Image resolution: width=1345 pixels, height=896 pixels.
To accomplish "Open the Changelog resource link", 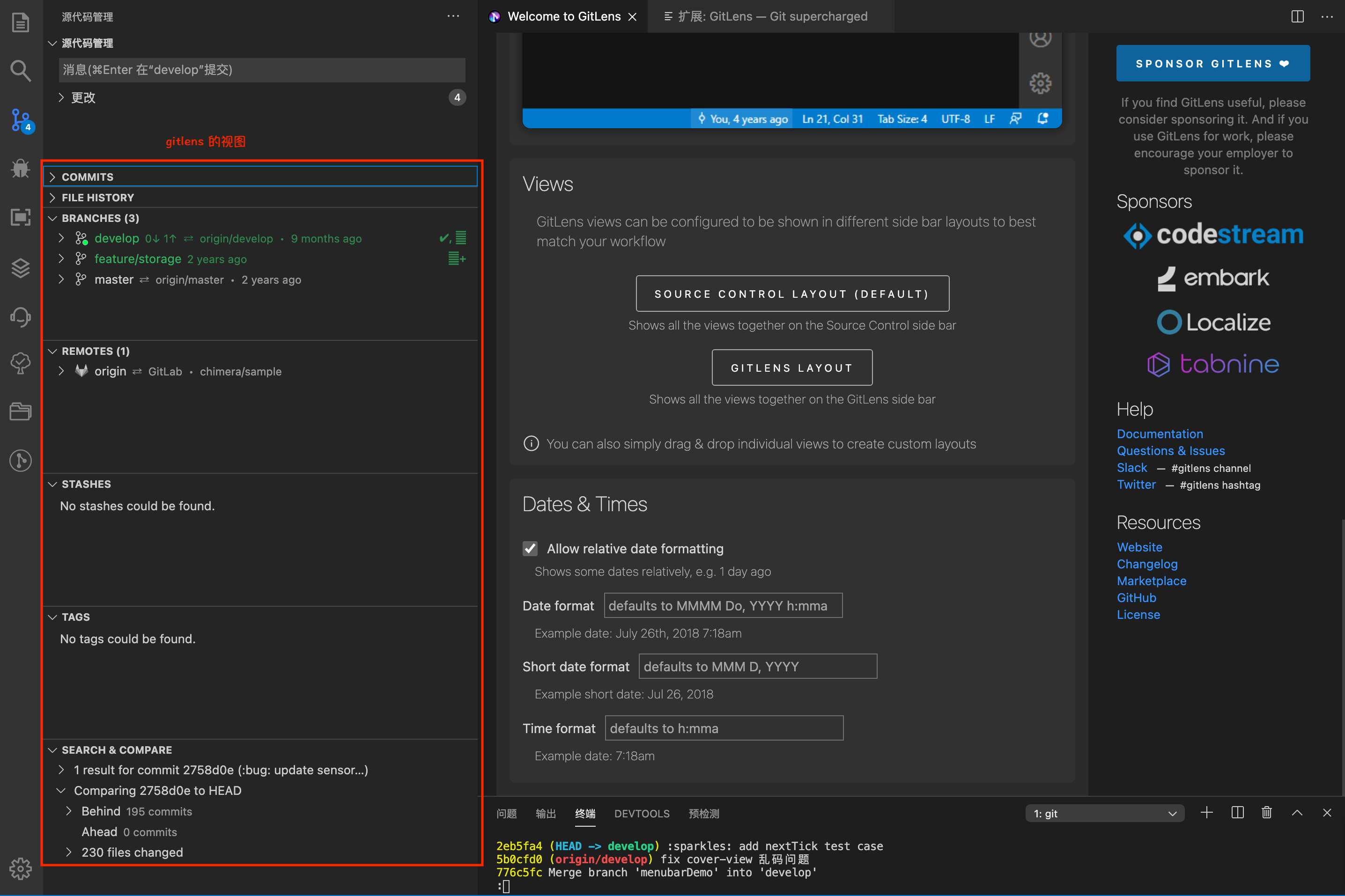I will 1146,564.
